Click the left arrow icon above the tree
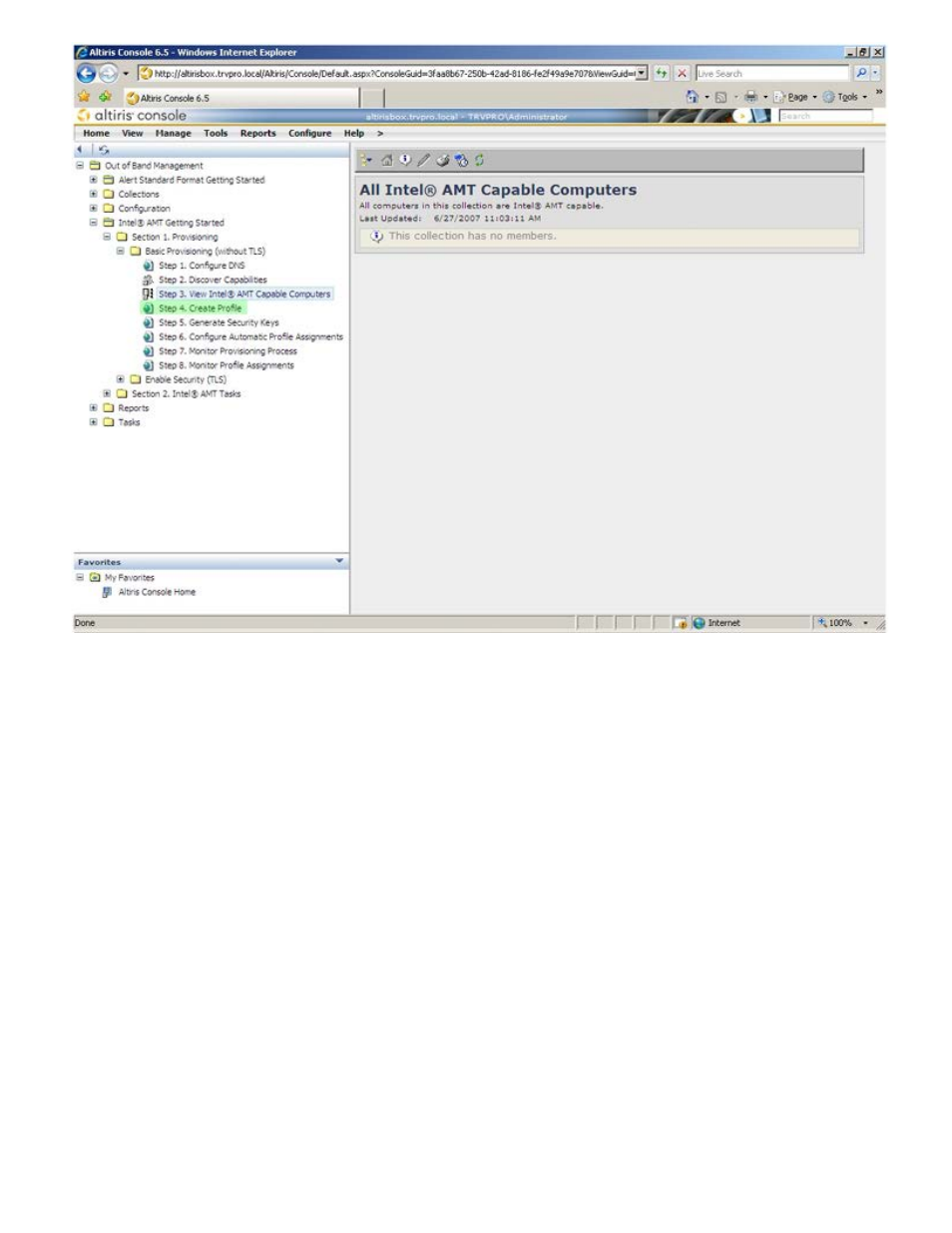 click(80, 150)
